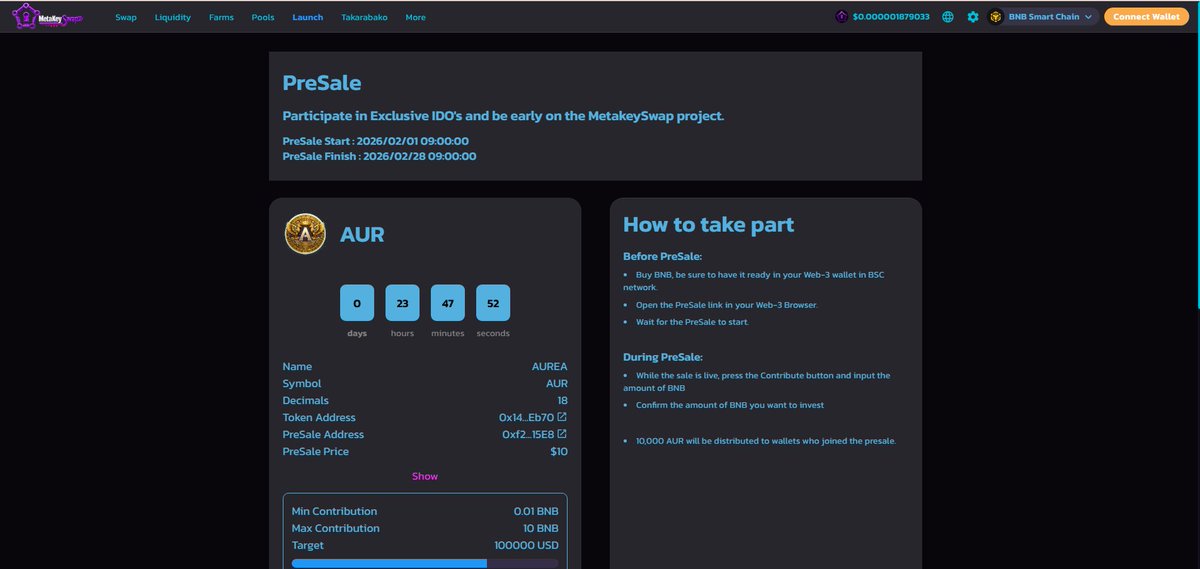Viewport: 1200px width, 569px height.
Task: Open the Liquidity page
Action: (173, 17)
